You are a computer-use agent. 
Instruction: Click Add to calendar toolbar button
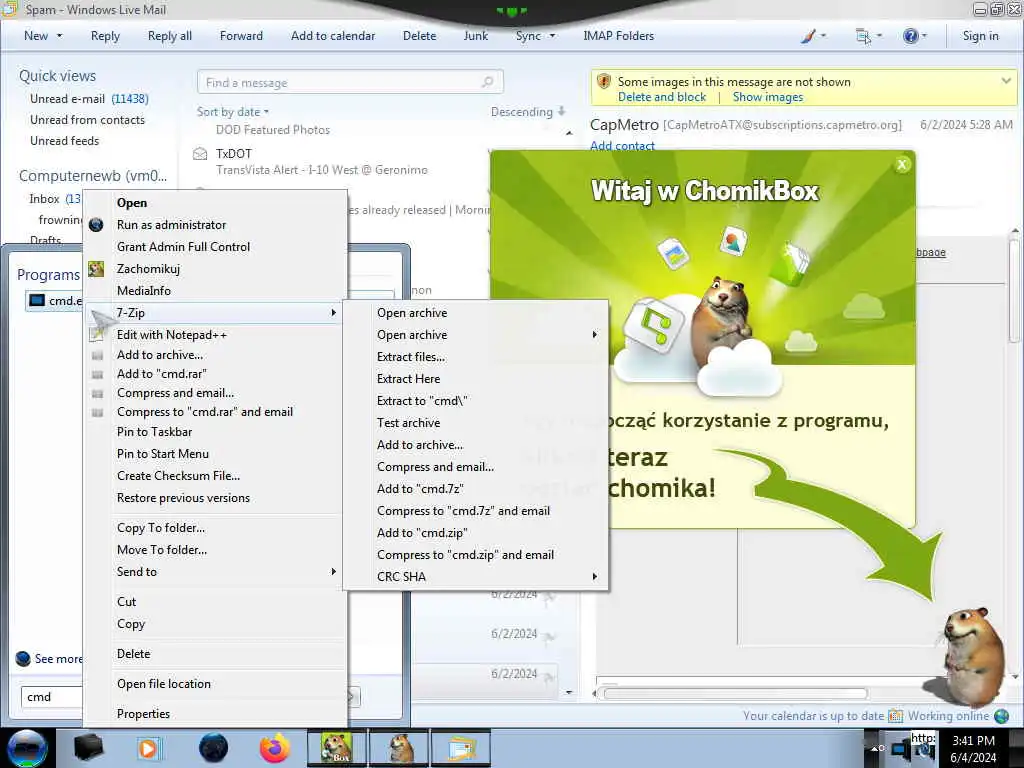[333, 36]
